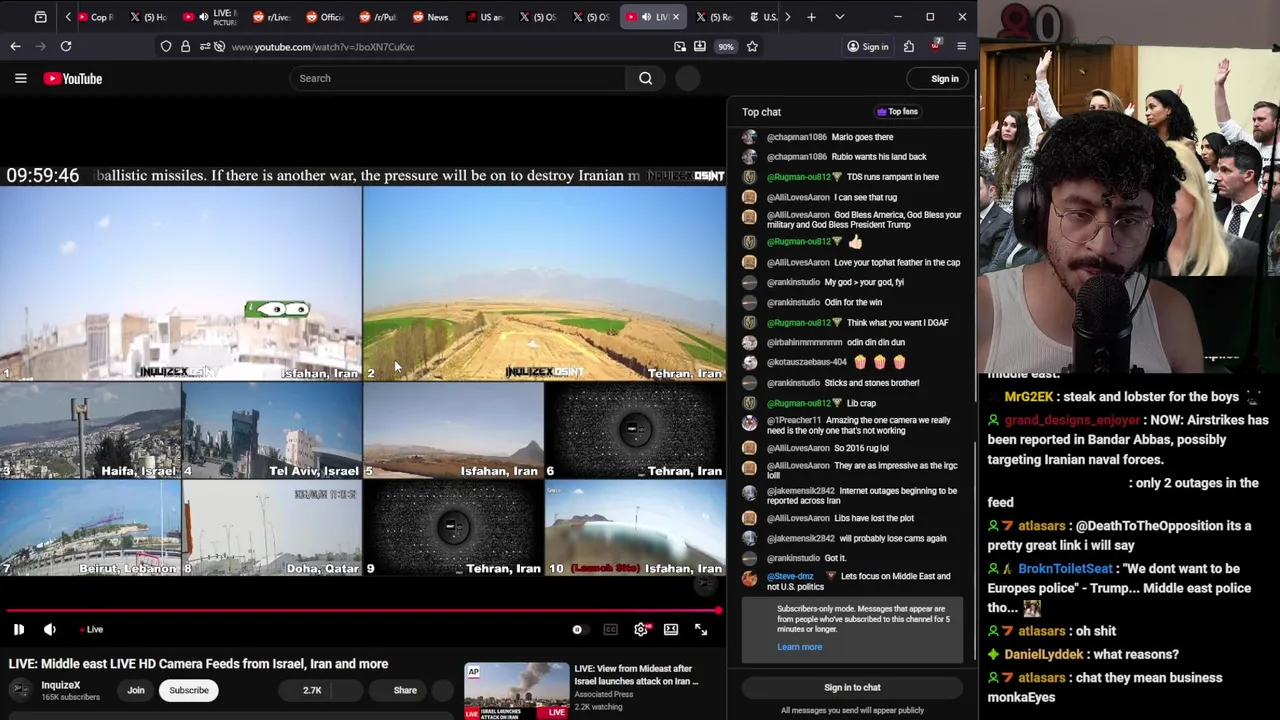The image size is (1280, 720).
Task: Click the Haifa, Israel camera 3 feed
Action: (90, 431)
